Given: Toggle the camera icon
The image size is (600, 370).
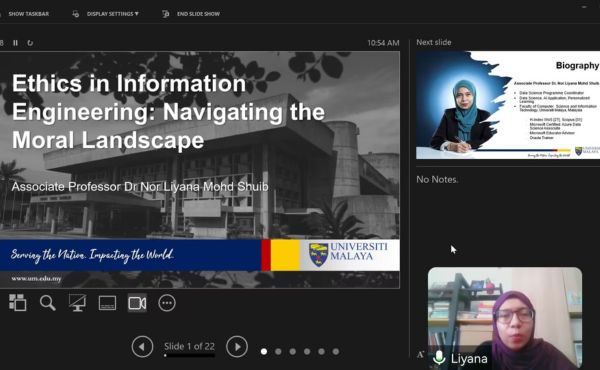Looking at the screenshot, I should (x=137, y=303).
